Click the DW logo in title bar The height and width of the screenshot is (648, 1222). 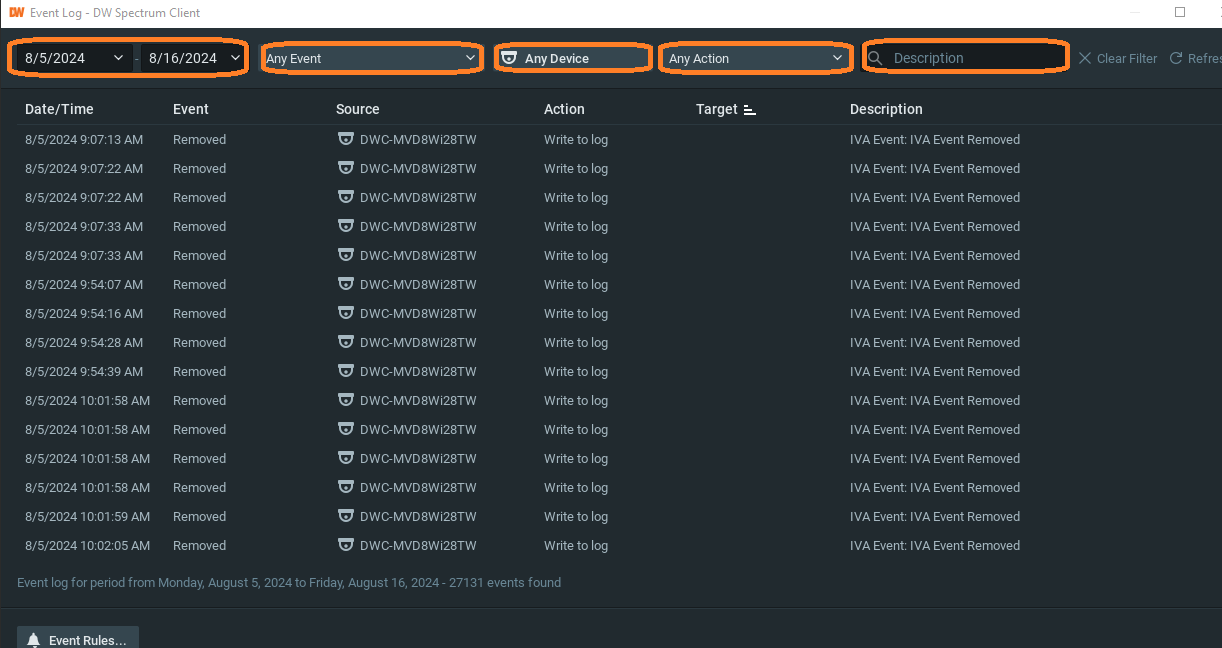16,13
